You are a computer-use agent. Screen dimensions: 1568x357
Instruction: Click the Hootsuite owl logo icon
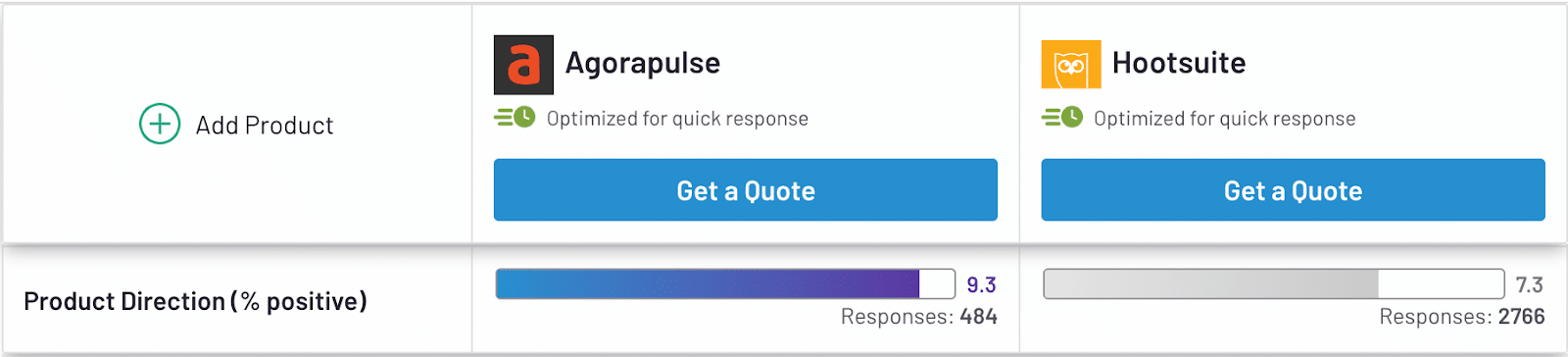coord(1071,65)
